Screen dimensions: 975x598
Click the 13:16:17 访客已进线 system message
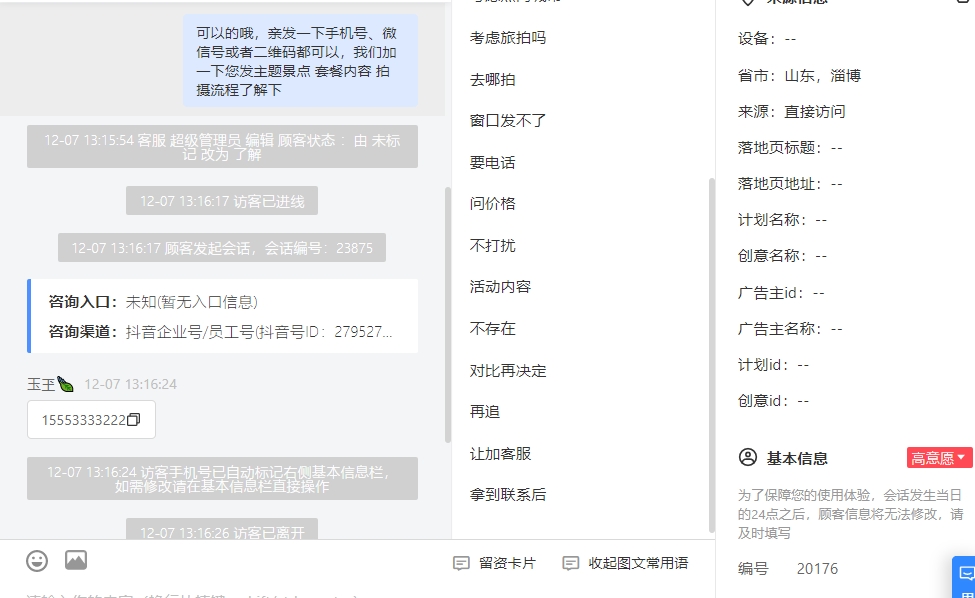click(222, 201)
